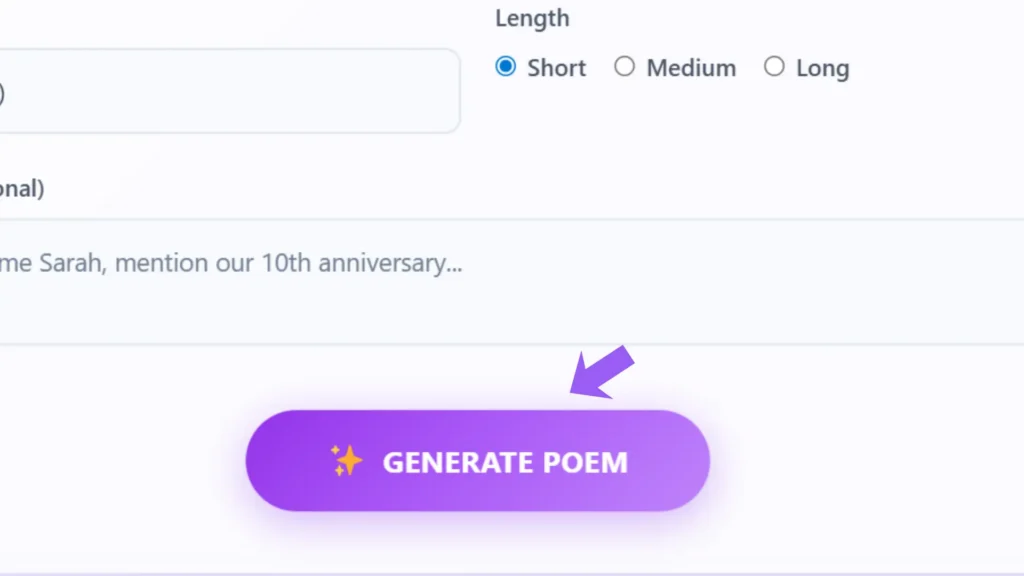Click the sparkles icon on Generate Poem button
Screen dimensions: 1024x576
coord(347,461)
